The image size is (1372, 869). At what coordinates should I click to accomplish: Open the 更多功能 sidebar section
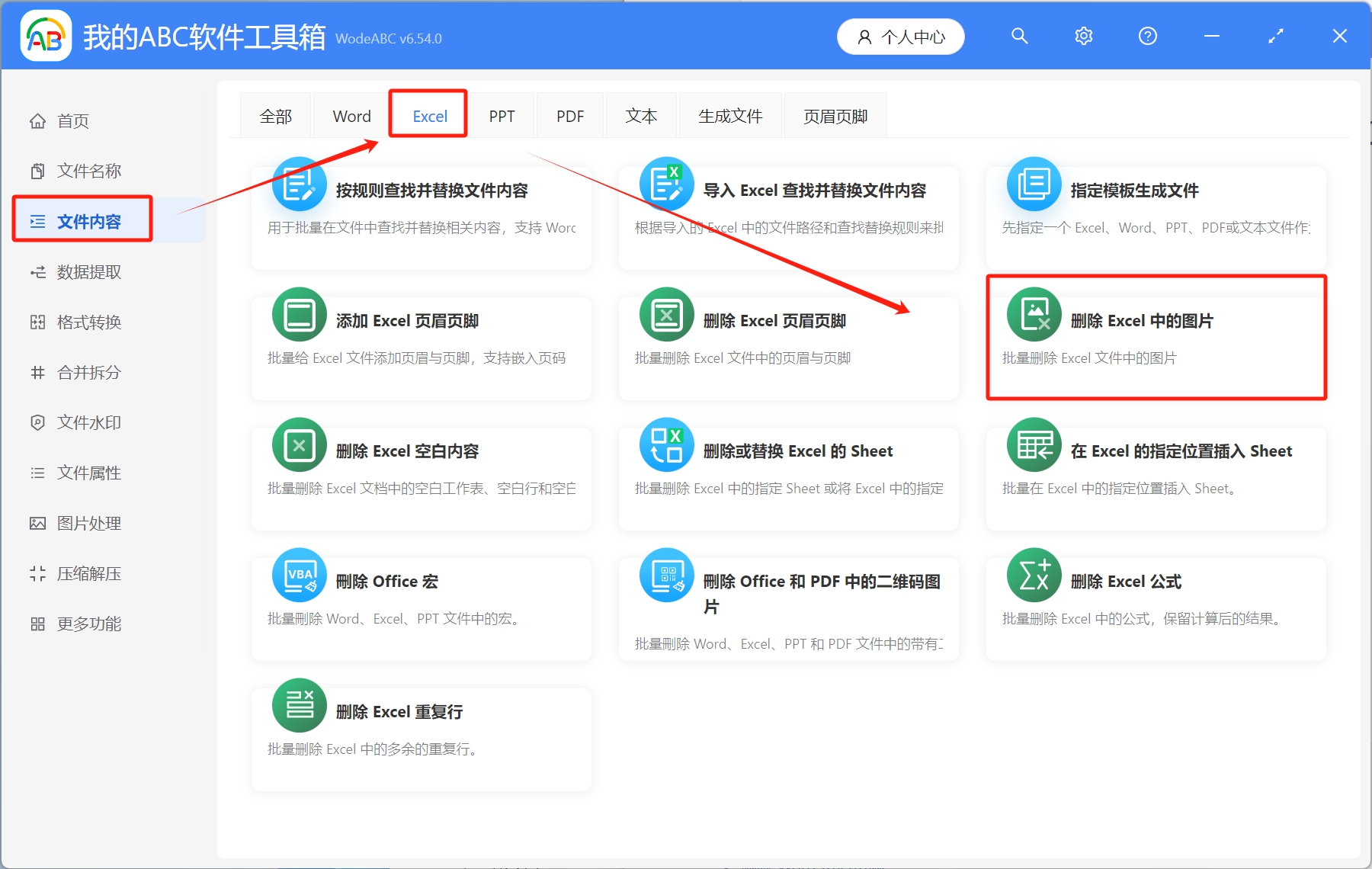(x=87, y=624)
